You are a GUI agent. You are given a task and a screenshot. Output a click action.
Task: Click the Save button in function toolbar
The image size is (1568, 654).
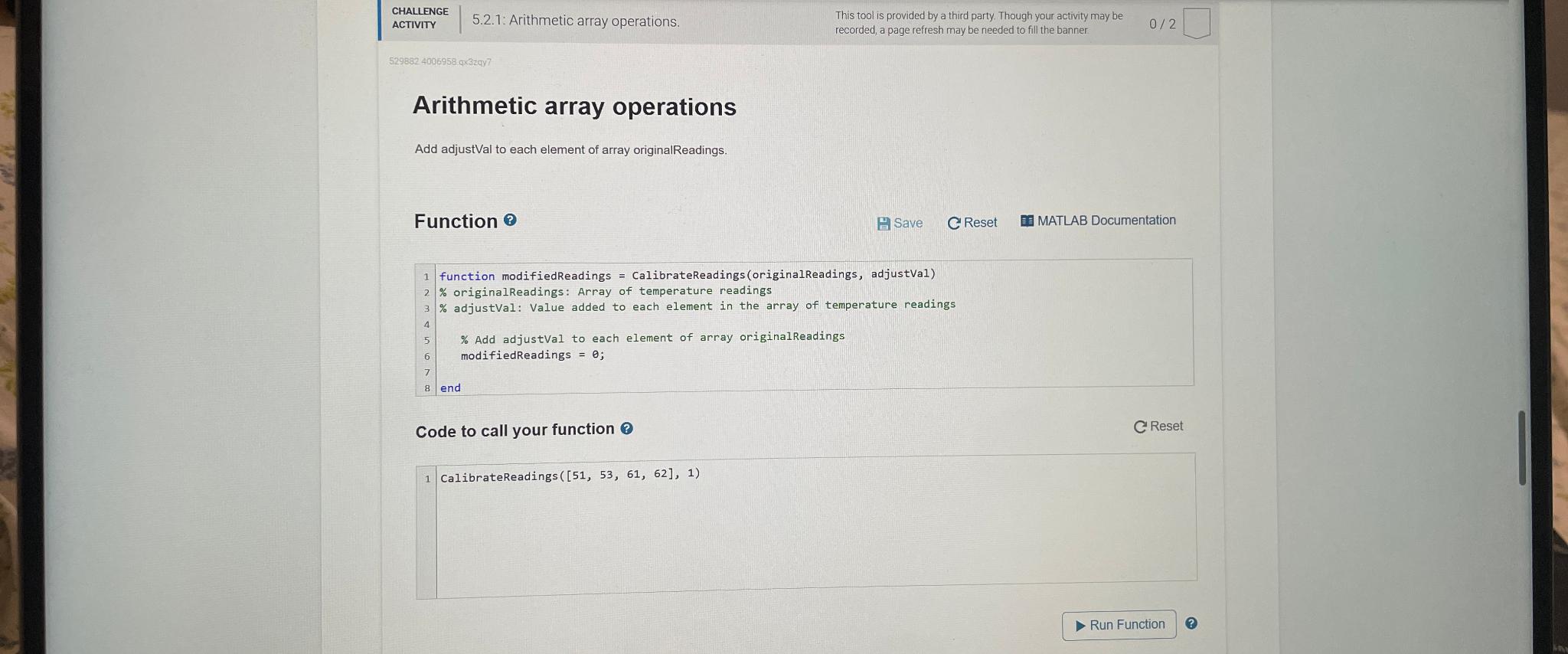[x=900, y=223]
